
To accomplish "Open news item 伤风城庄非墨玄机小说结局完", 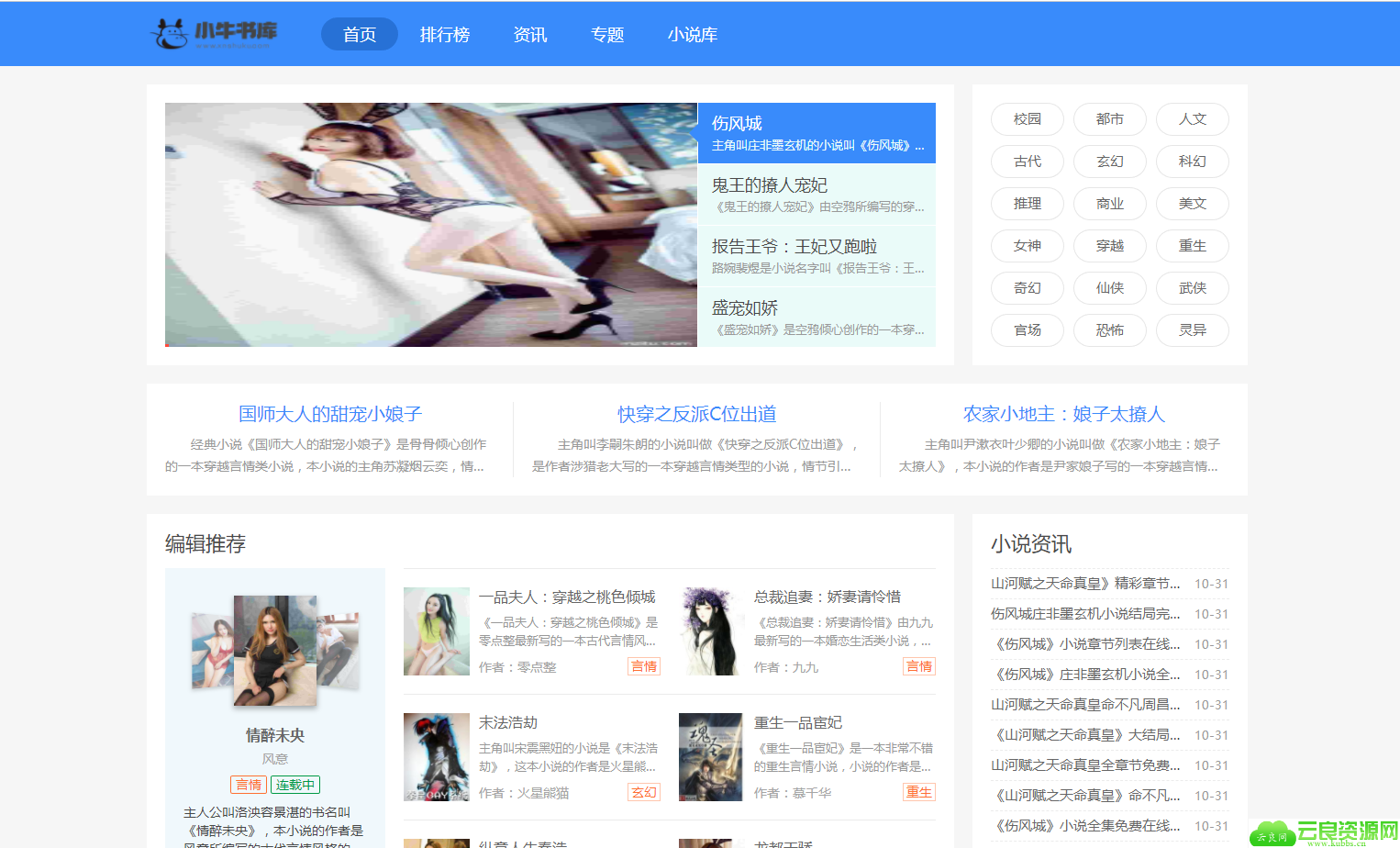I will [1085, 614].
